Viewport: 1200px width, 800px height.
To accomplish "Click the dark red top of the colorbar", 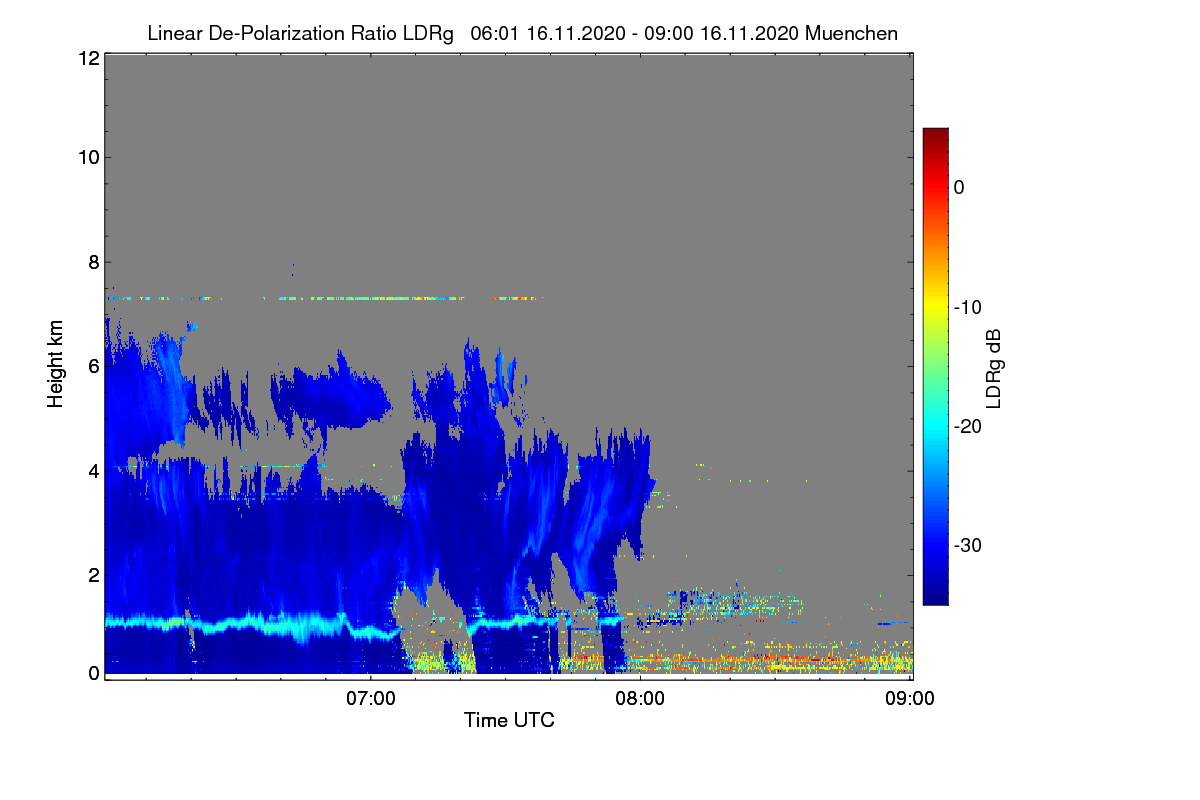I will [x=935, y=134].
